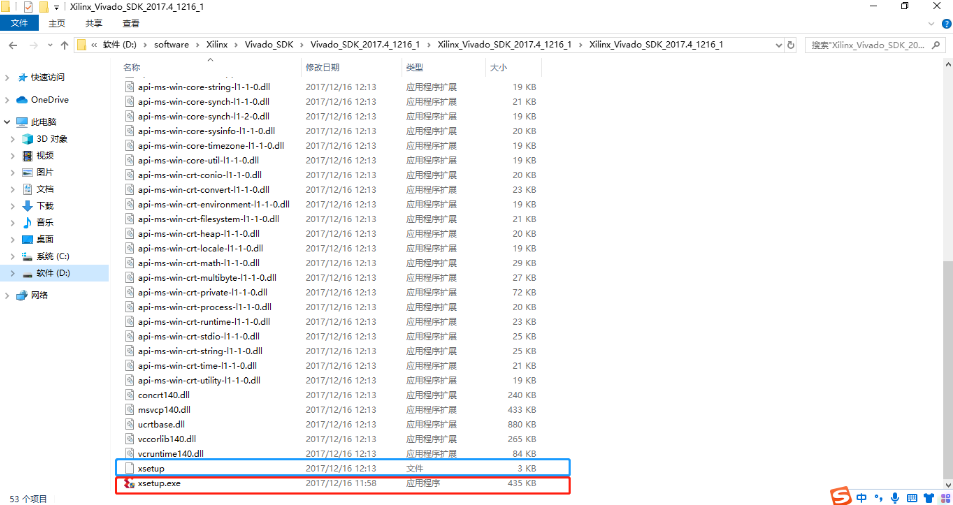The image size is (953, 505).
Task: Sort by the 名称 column header
Action: pos(210,67)
